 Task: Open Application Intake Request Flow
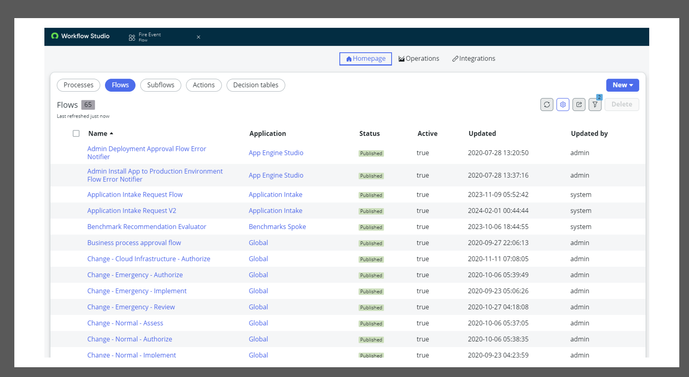(135, 194)
